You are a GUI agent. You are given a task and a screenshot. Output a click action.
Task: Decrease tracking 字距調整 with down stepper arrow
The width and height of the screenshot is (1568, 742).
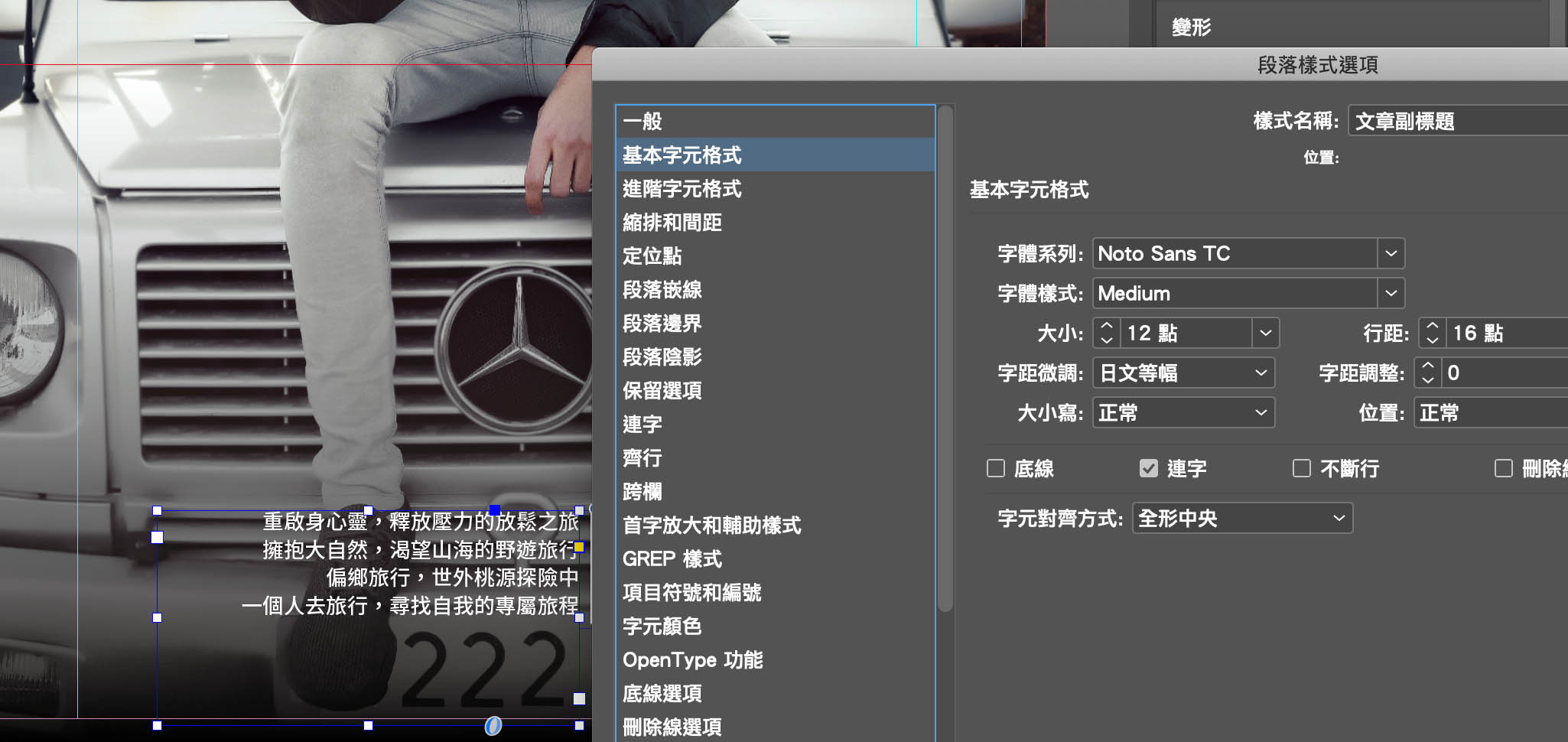click(x=1427, y=380)
